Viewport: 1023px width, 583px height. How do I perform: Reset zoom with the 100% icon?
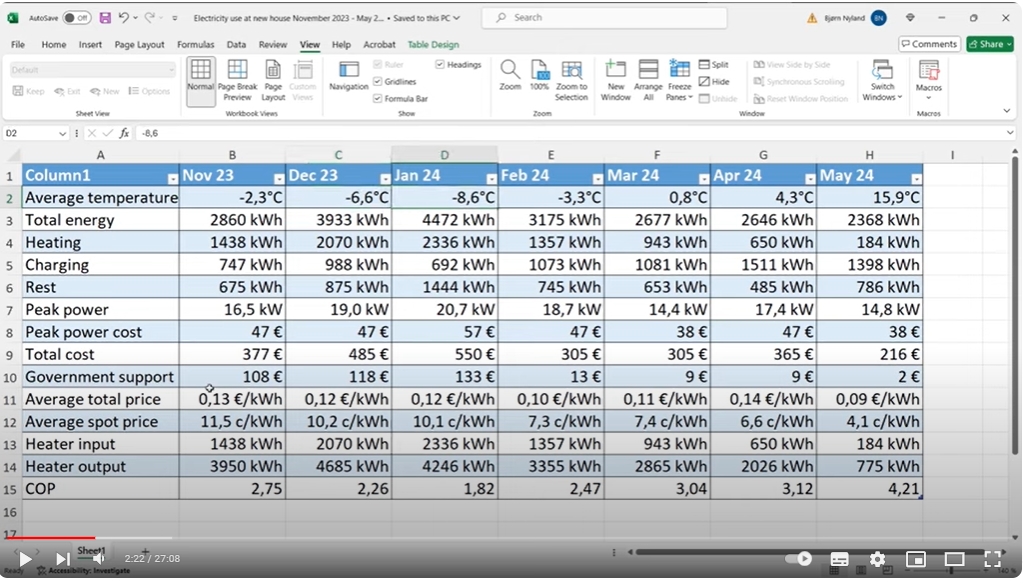[x=539, y=76]
